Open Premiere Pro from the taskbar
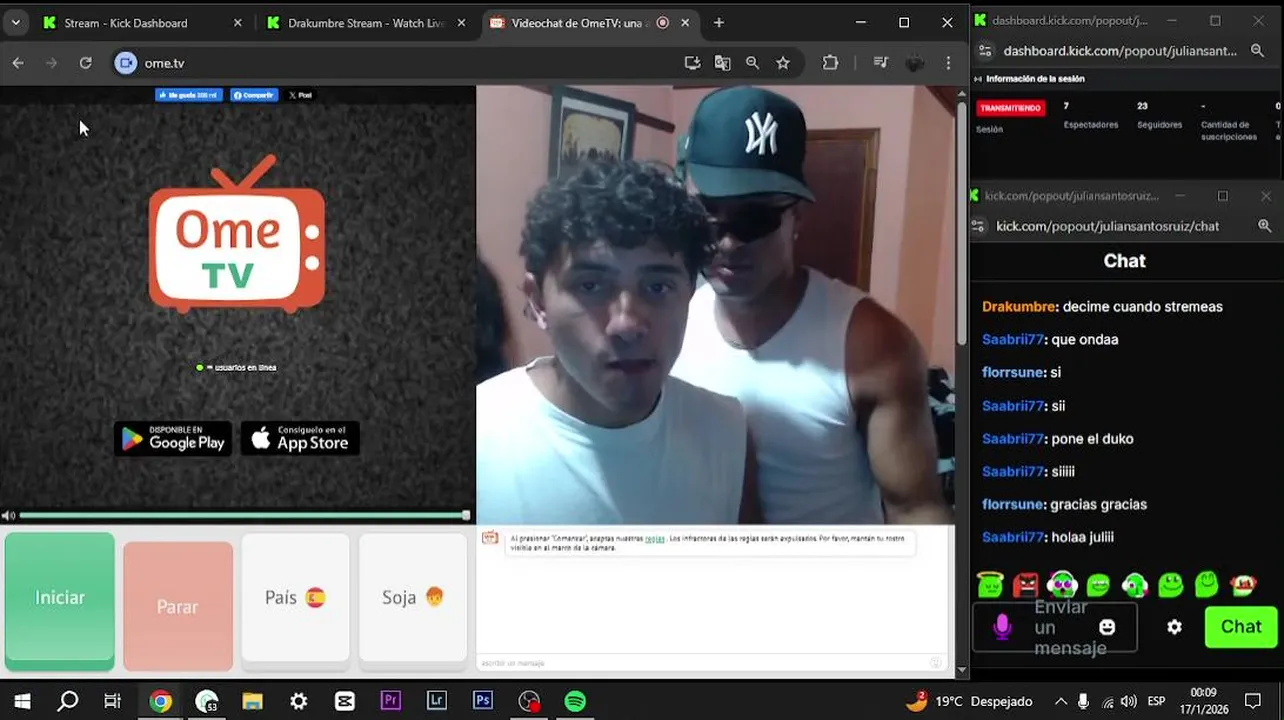The width and height of the screenshot is (1284, 720). (391, 701)
